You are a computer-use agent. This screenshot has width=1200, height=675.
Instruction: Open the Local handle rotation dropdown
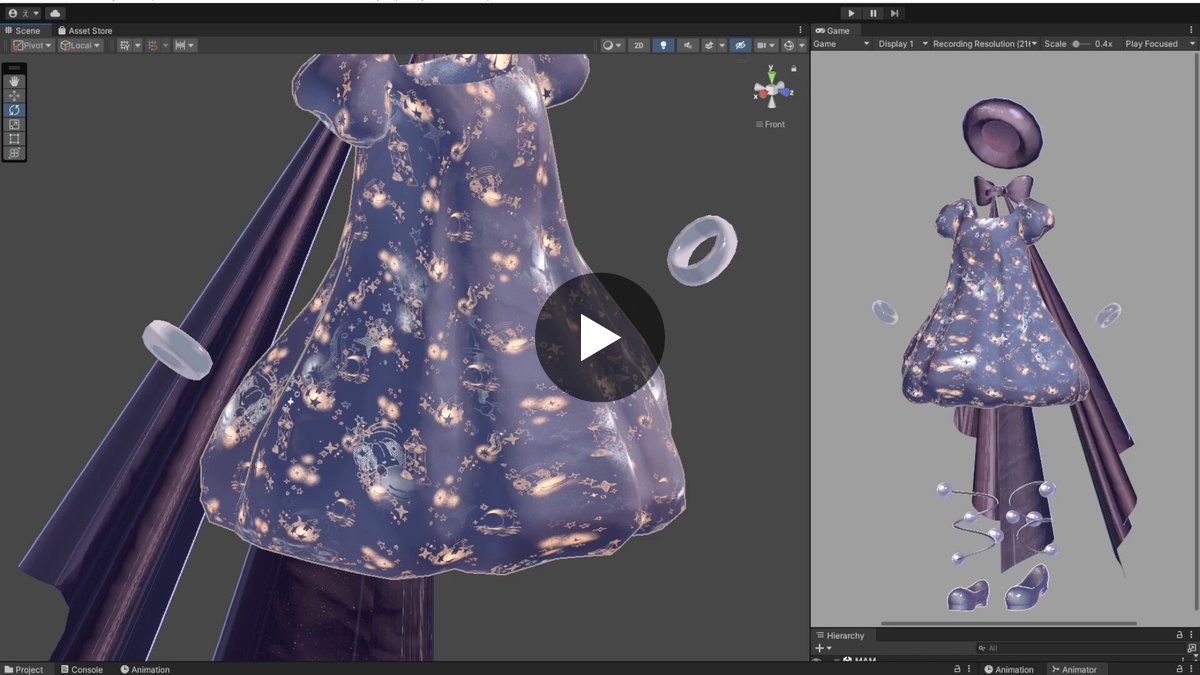coord(80,45)
